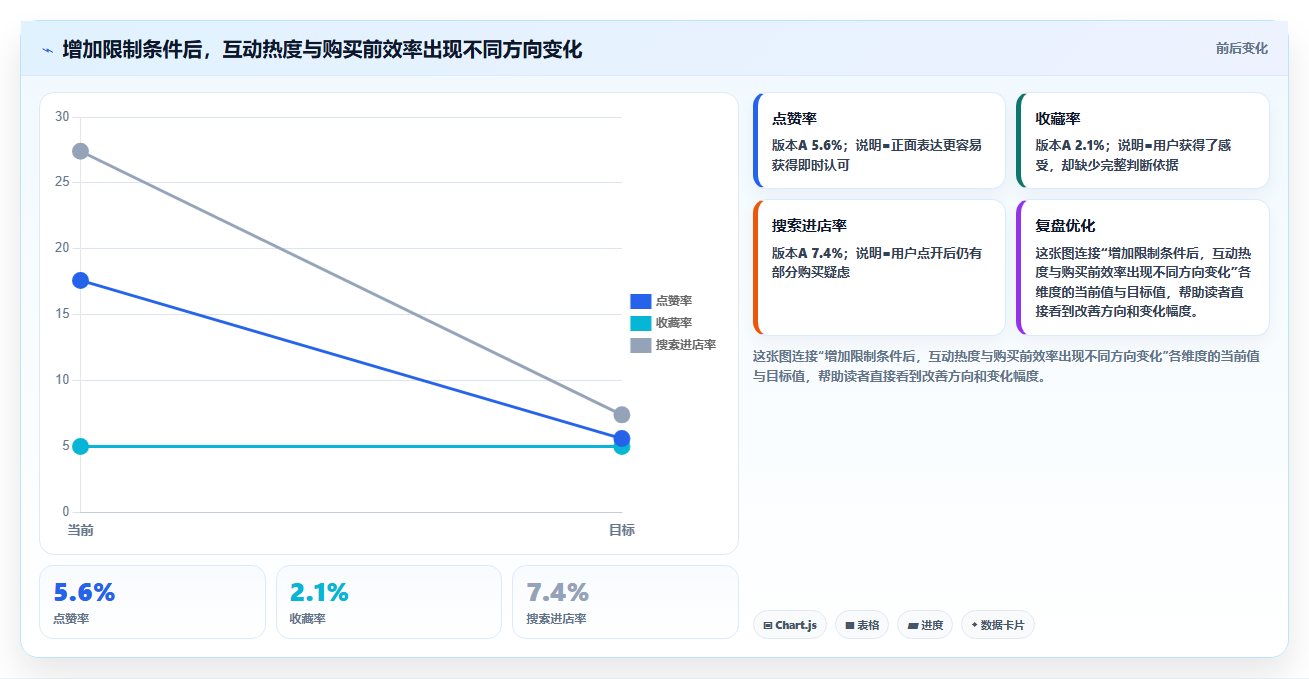Screen dimensions: 1309x679
Task: Click the square icon in 表格 chip
Action: pos(849,625)
